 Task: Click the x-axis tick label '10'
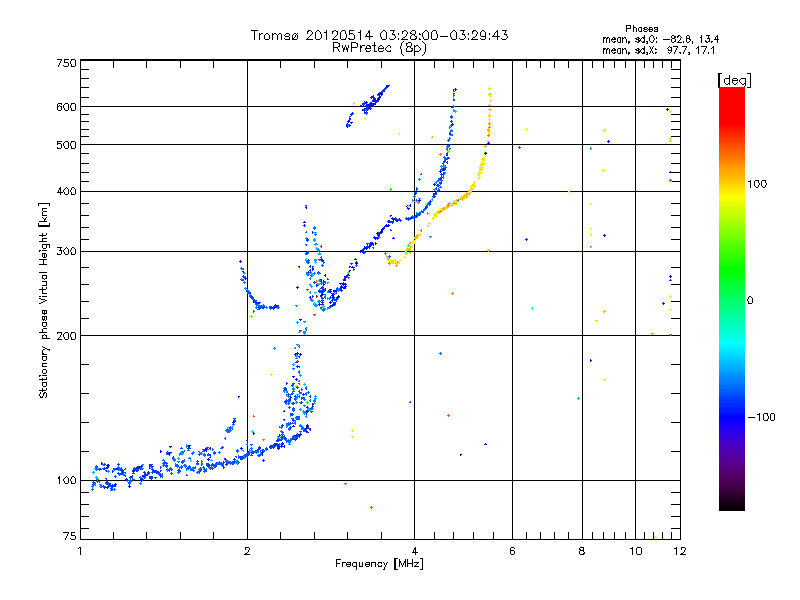tap(636, 551)
